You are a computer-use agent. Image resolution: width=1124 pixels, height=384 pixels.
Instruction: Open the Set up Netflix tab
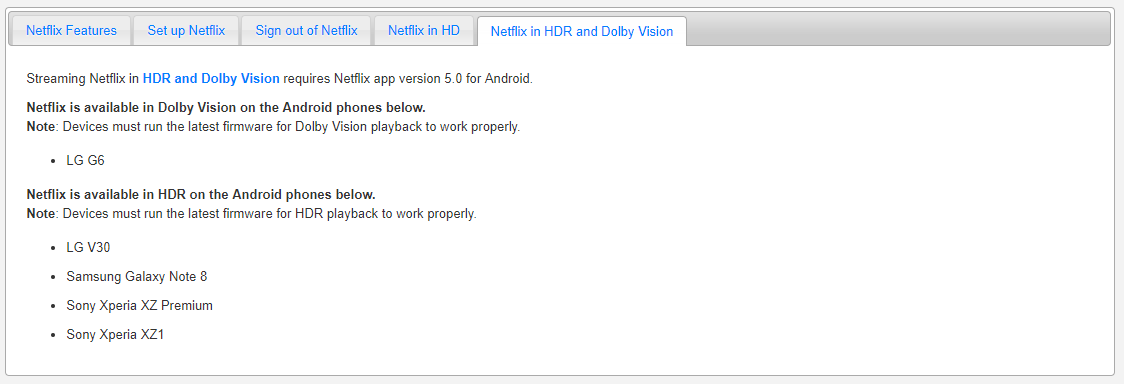coord(186,31)
